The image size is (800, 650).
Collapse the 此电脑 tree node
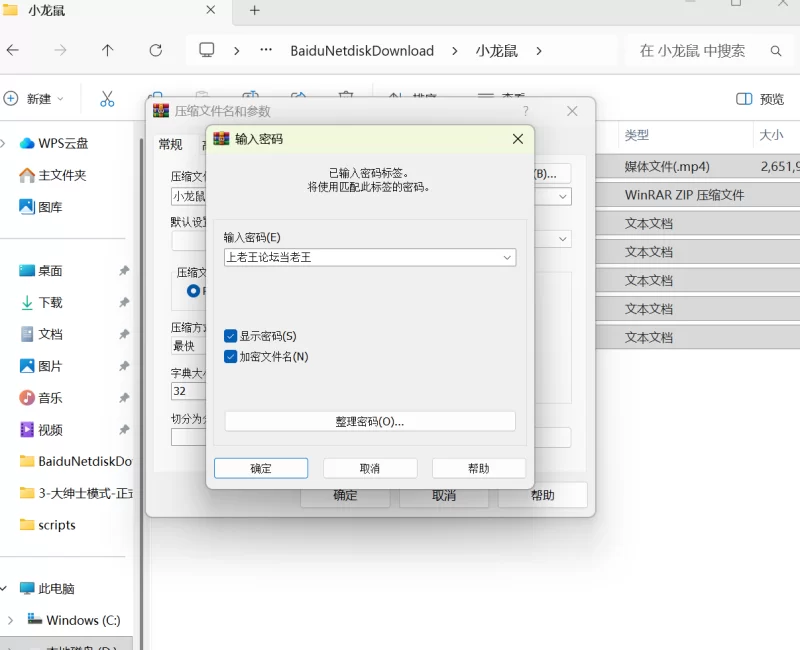coord(4,588)
